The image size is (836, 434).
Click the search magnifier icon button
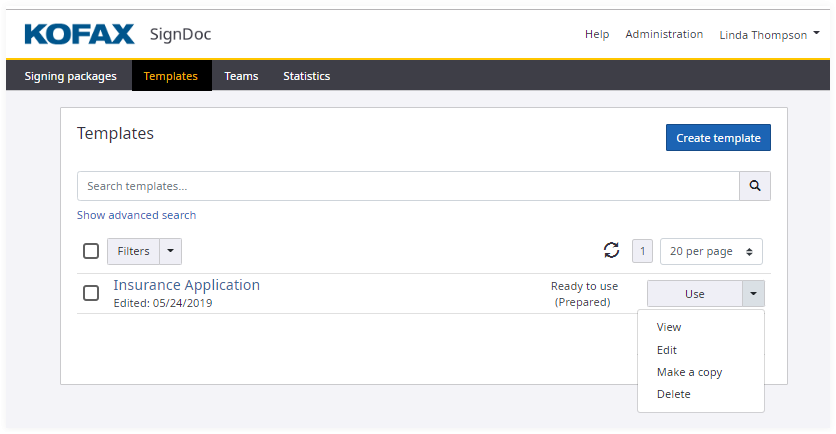755,186
